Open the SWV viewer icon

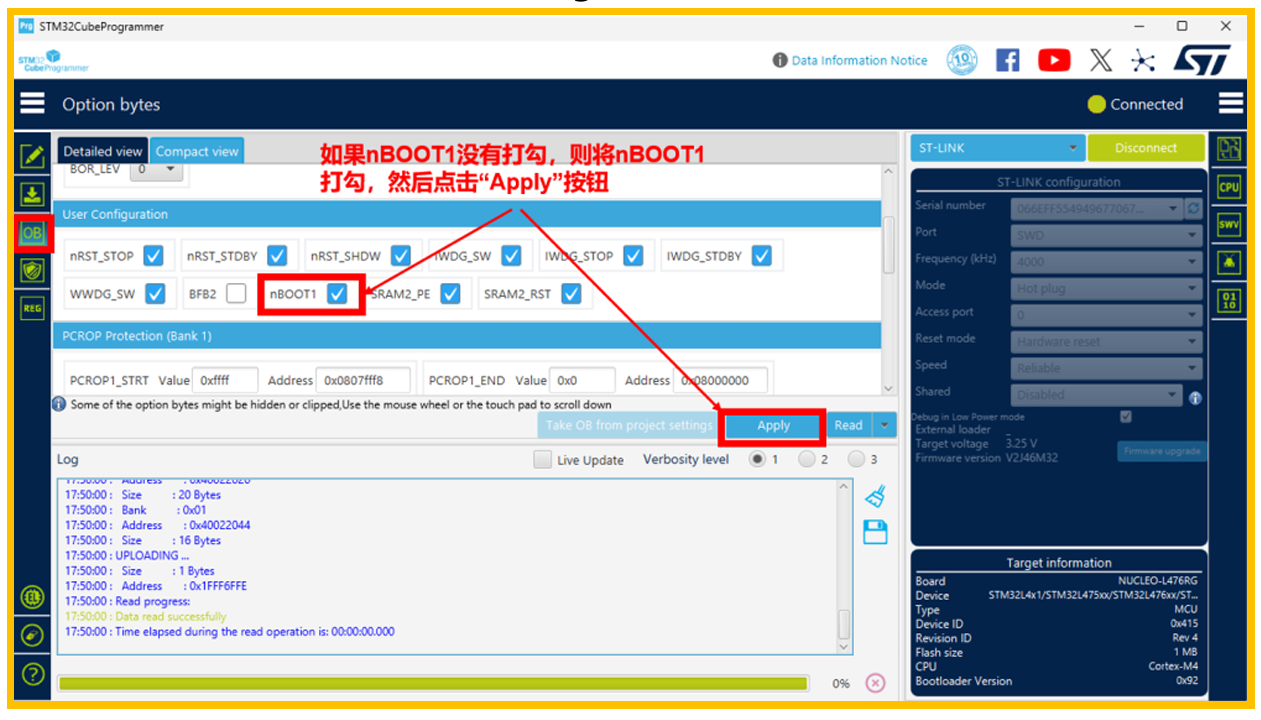[x=1229, y=225]
